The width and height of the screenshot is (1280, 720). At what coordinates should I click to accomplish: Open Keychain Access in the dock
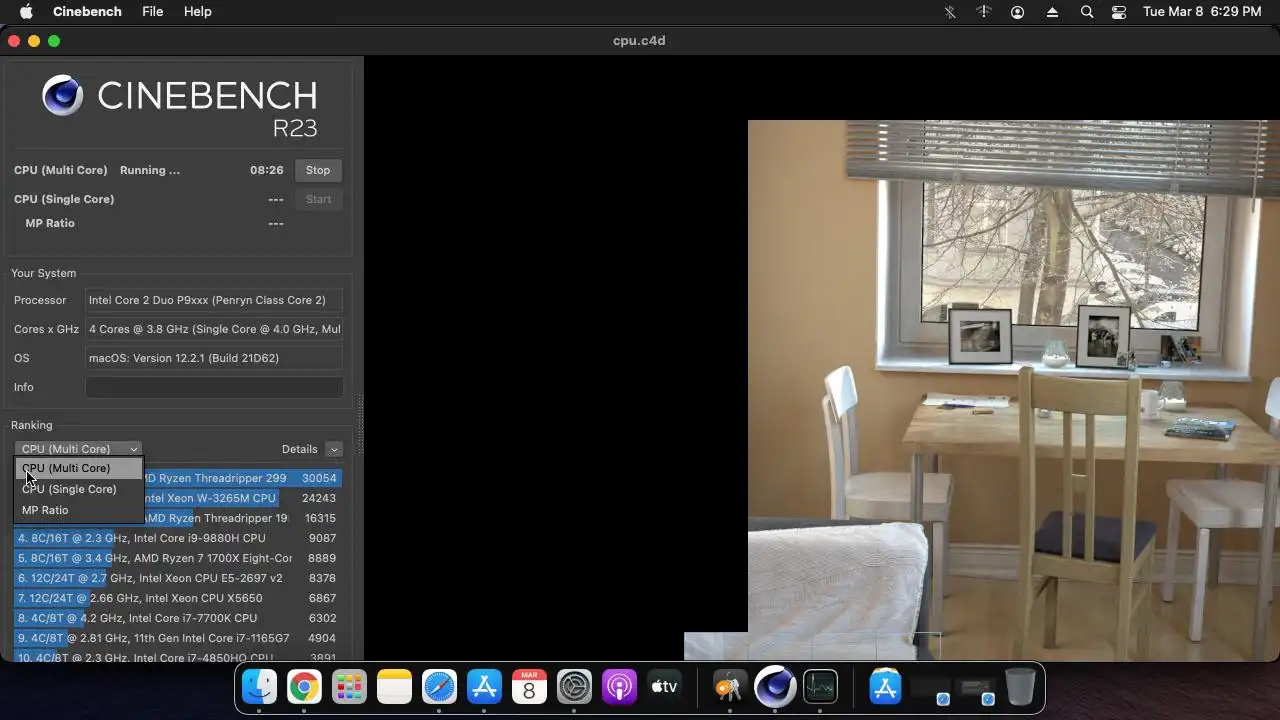729,687
